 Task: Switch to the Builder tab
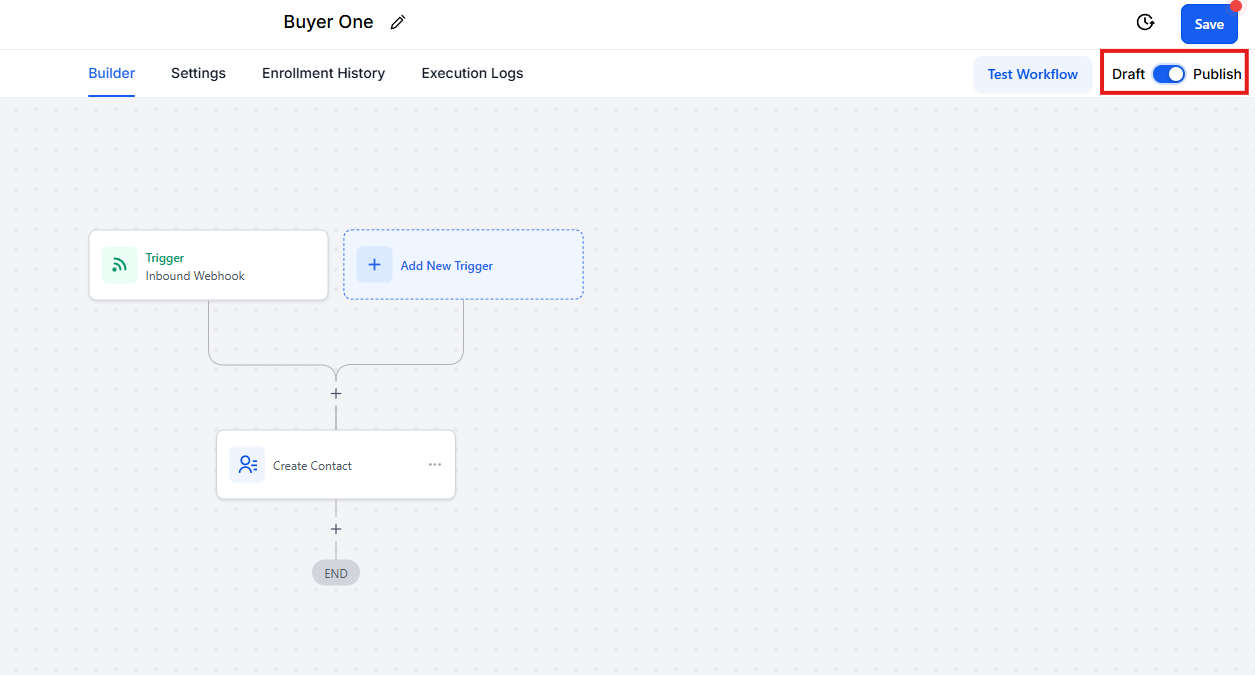coord(112,73)
